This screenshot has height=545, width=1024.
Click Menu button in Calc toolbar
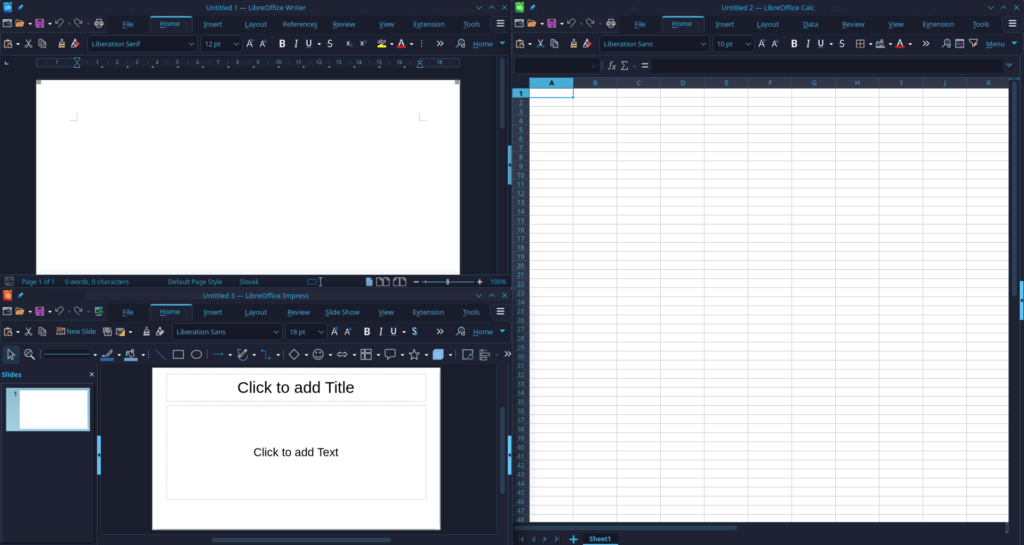click(995, 44)
